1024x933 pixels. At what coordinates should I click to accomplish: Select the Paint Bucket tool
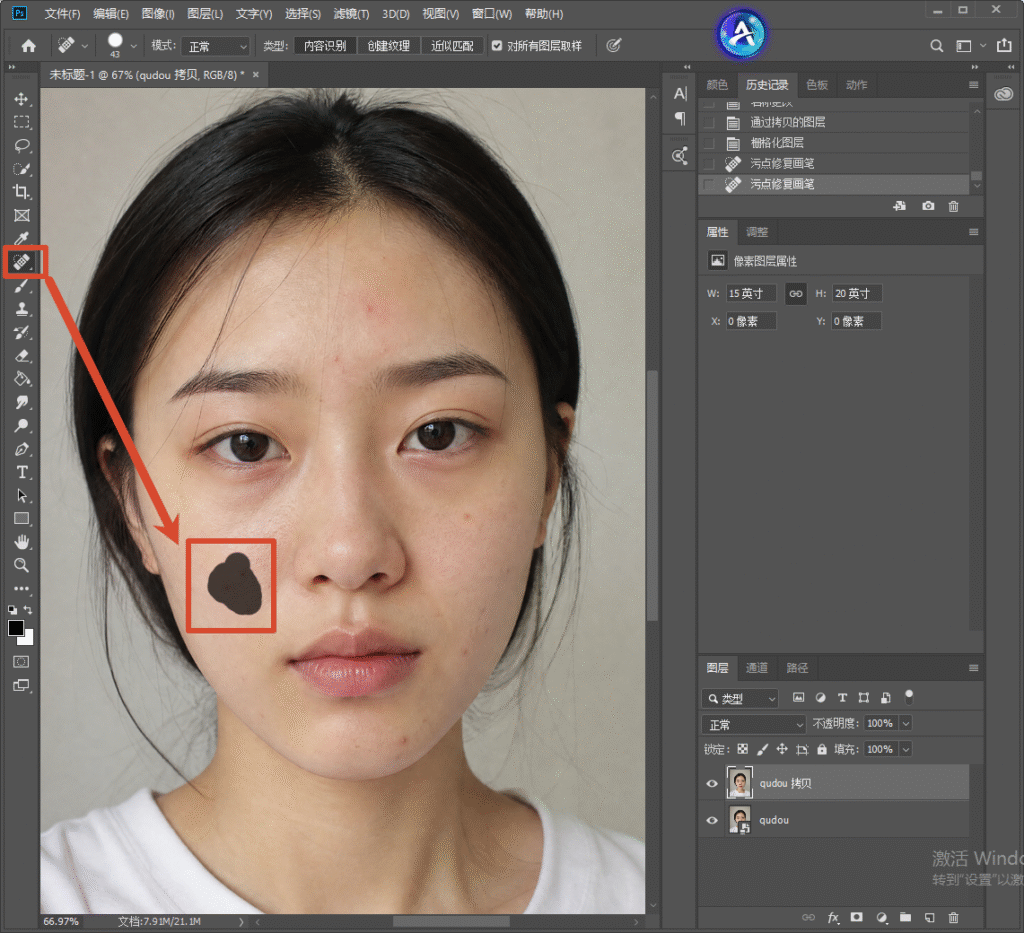point(22,379)
